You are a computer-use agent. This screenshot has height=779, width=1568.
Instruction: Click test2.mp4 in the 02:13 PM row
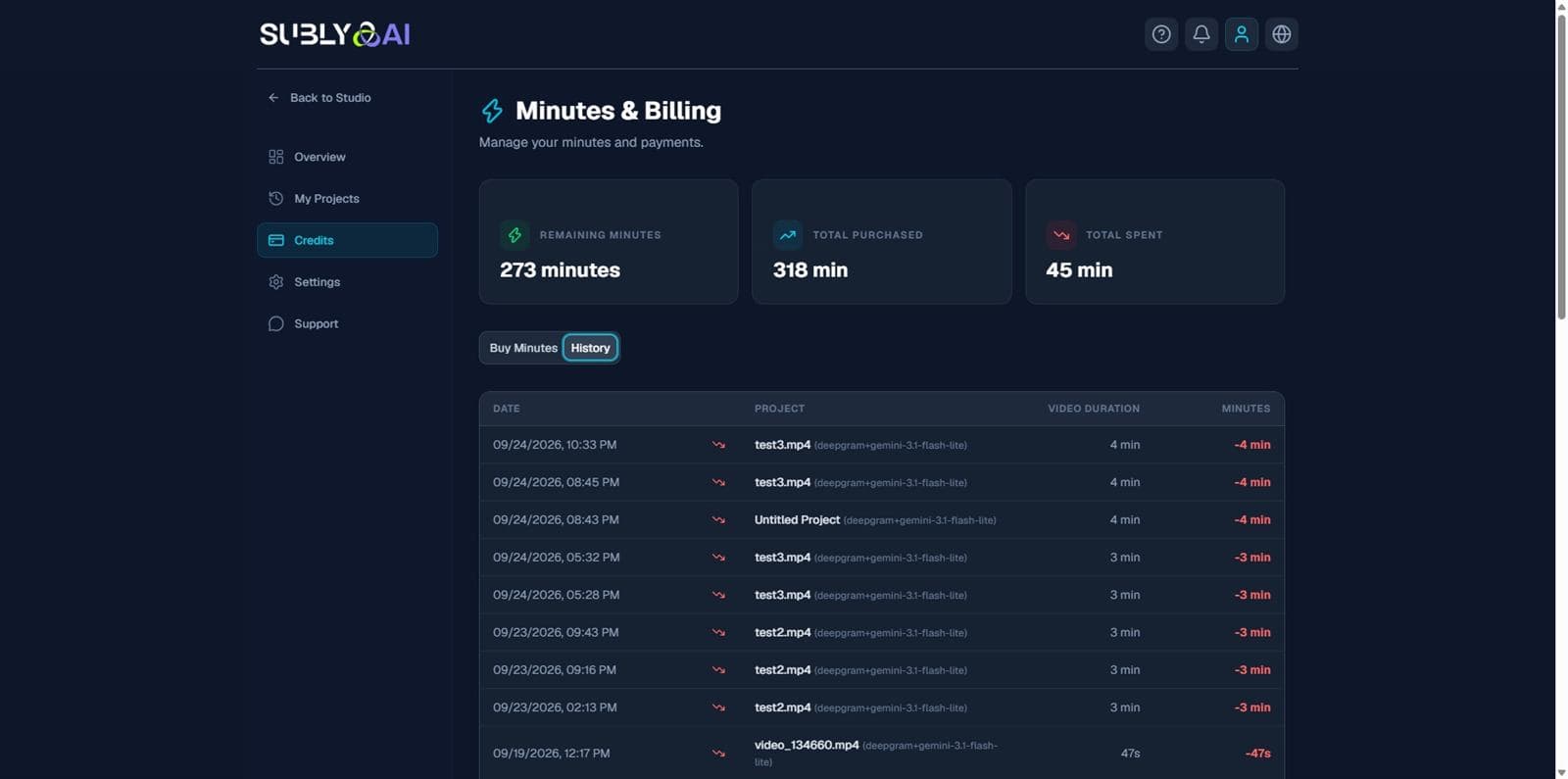point(782,707)
